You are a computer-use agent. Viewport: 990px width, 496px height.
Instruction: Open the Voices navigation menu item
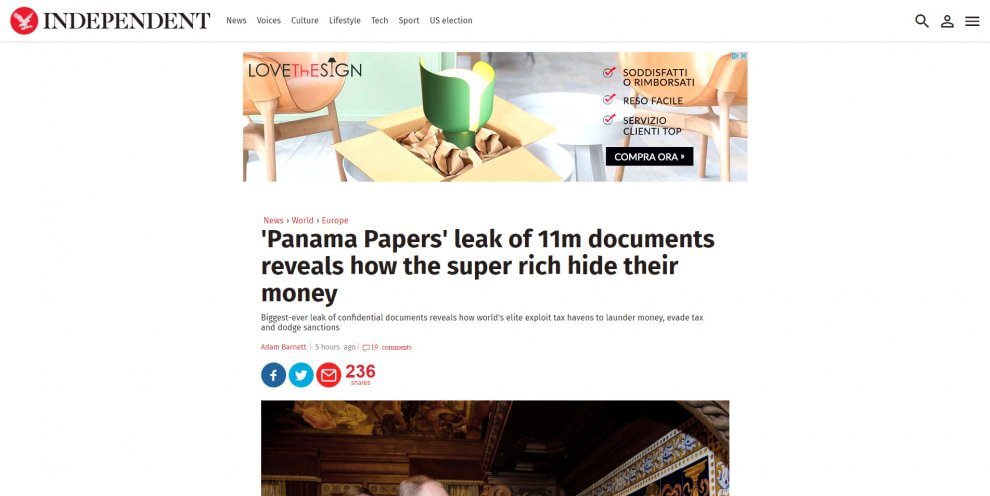(x=268, y=21)
